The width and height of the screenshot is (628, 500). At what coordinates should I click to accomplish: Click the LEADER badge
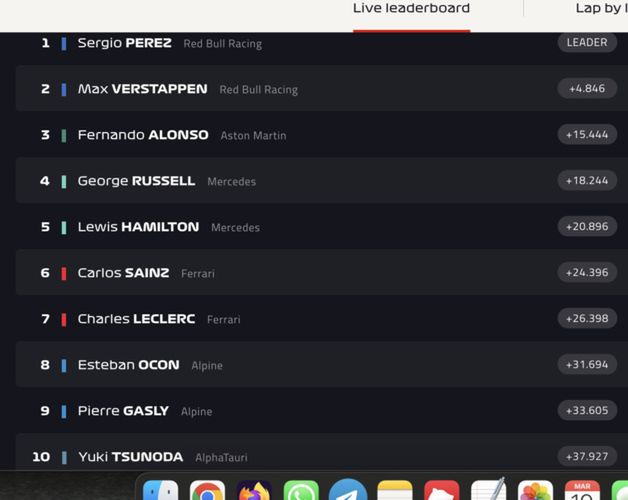[x=587, y=42]
